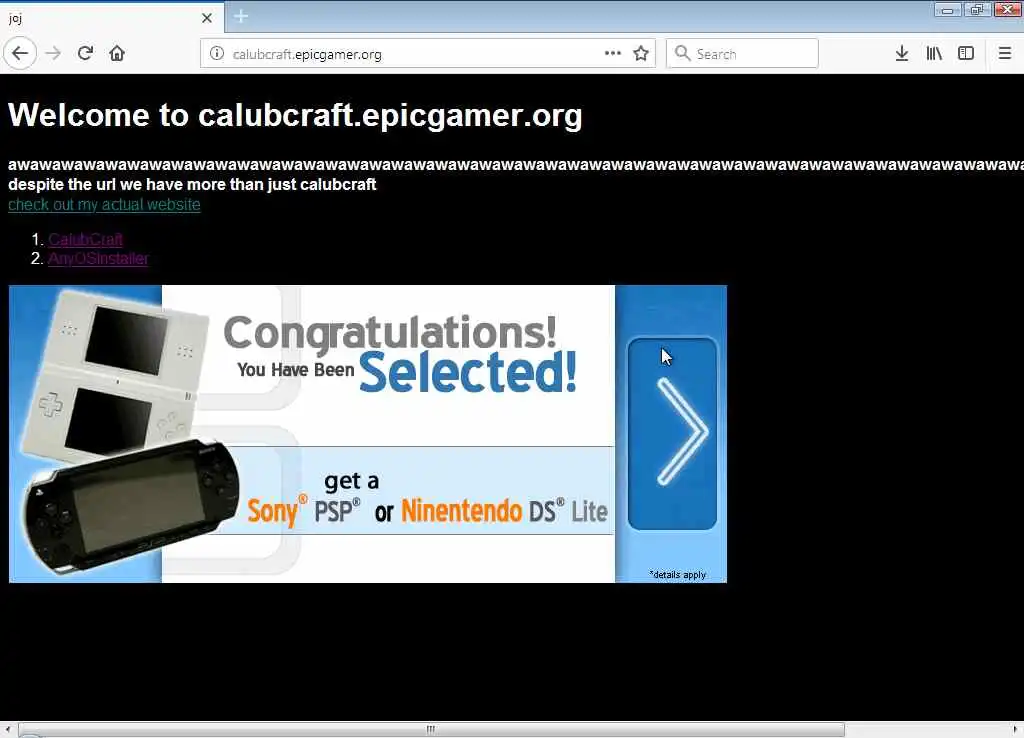Click the horizontal scrollbar thumb
The height and width of the screenshot is (738, 1024).
(x=431, y=730)
